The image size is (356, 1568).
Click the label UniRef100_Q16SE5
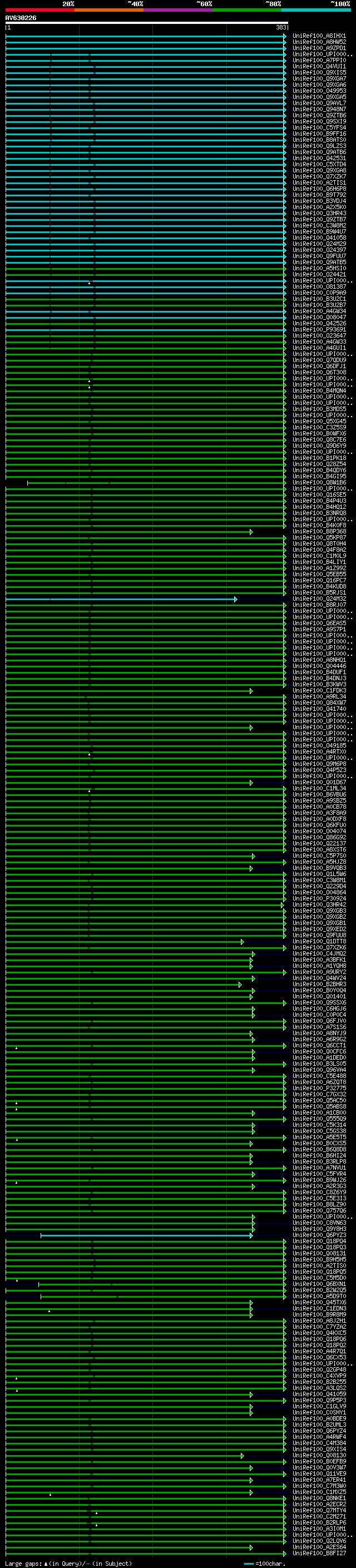click(319, 495)
